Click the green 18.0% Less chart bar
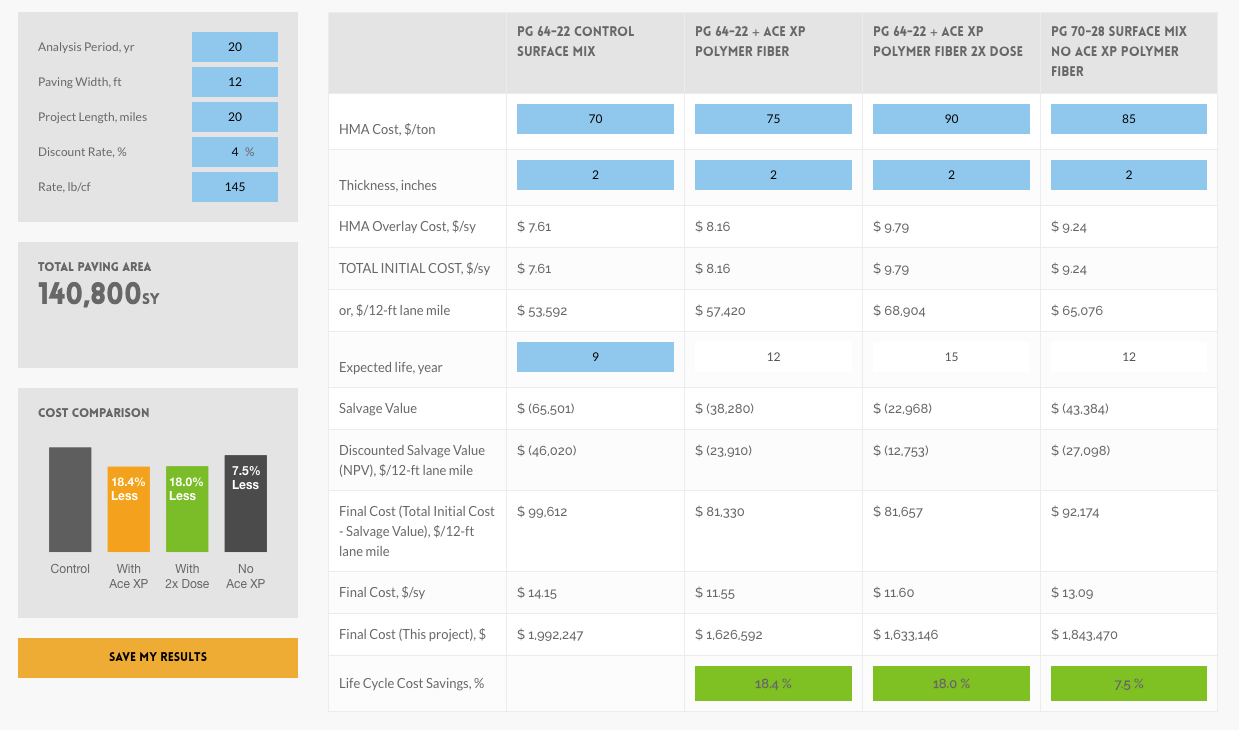The image size is (1239, 730). tap(187, 509)
